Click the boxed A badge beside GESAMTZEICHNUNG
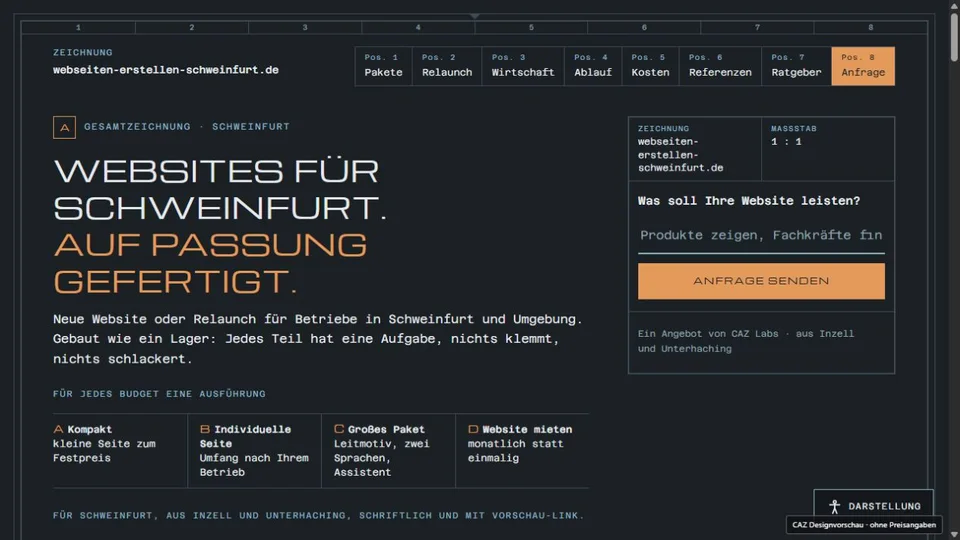The width and height of the screenshot is (960, 540). 64,127
